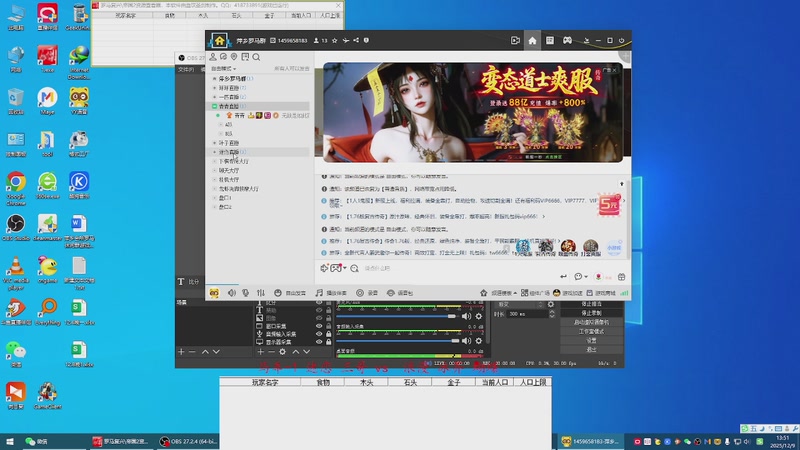This screenshot has height=450, width=800.
Task: Open the audio mixer sliders icon in YY
Action: click(x=261, y=293)
